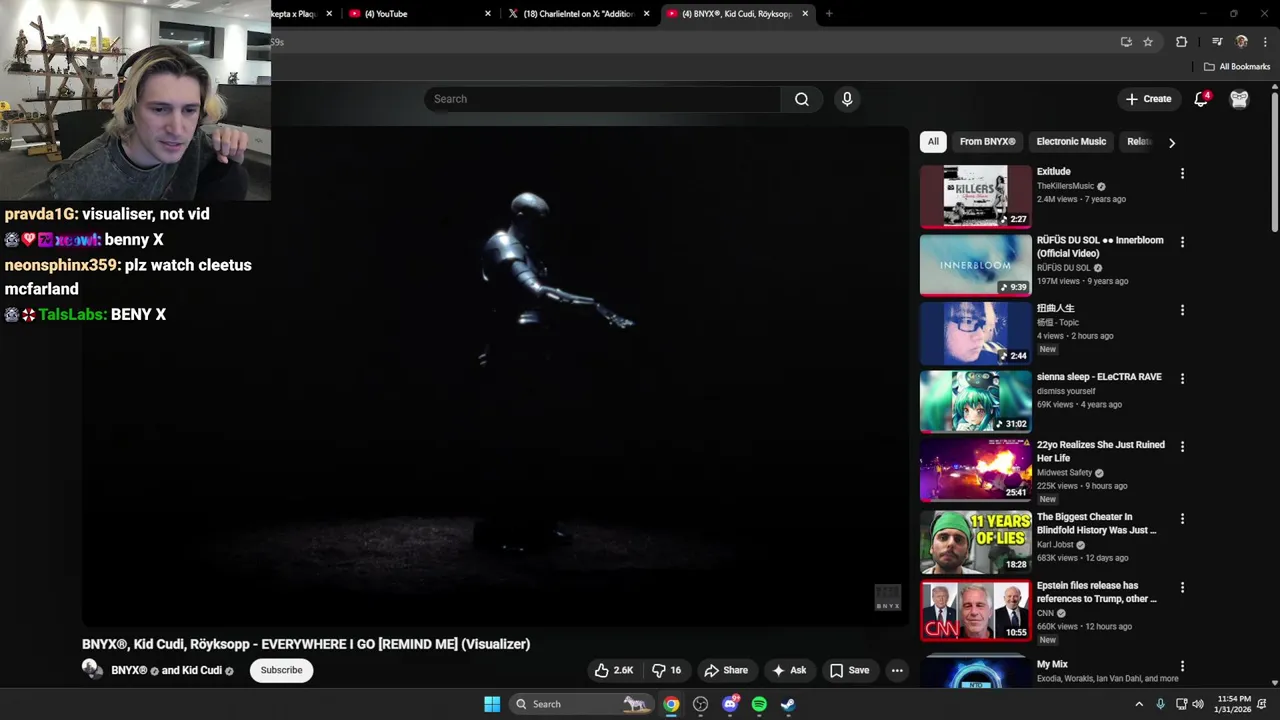The width and height of the screenshot is (1280, 720).
Task: Subscribe to the BNYX channel
Action: tap(281, 670)
